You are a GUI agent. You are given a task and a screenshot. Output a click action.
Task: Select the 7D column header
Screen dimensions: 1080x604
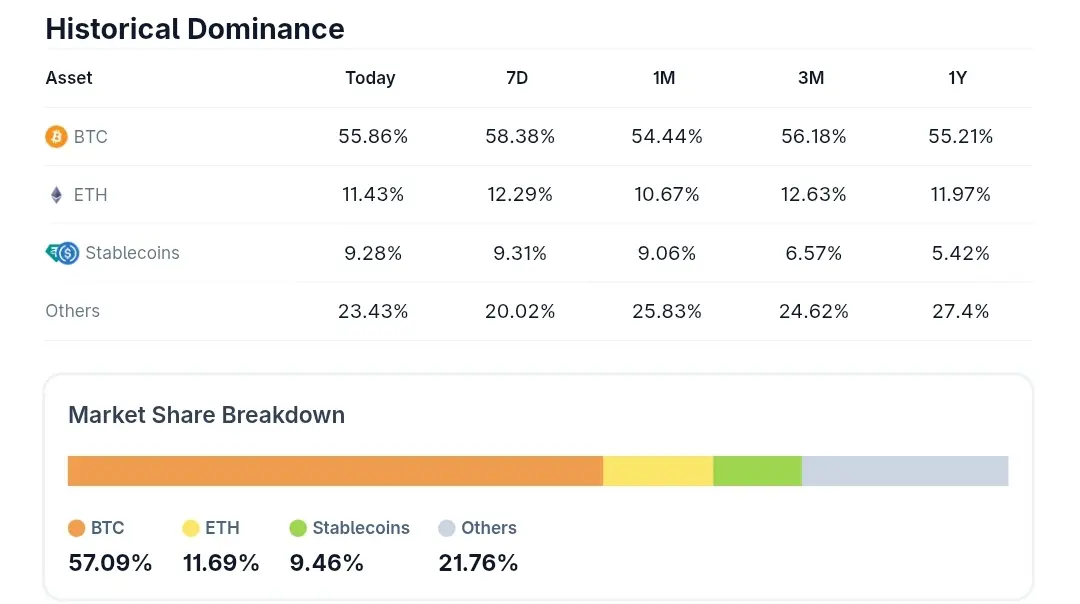click(517, 78)
